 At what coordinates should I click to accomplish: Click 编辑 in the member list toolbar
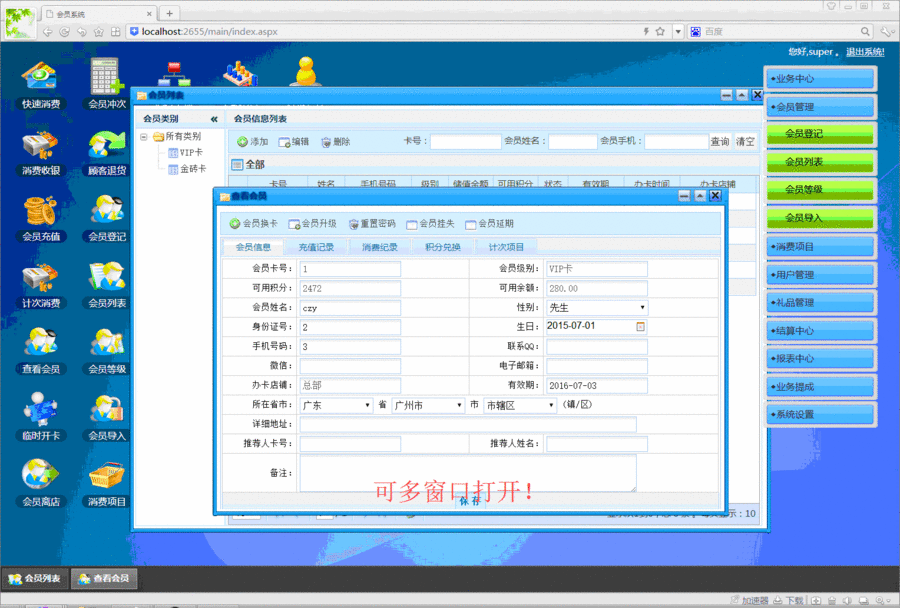tap(294, 142)
